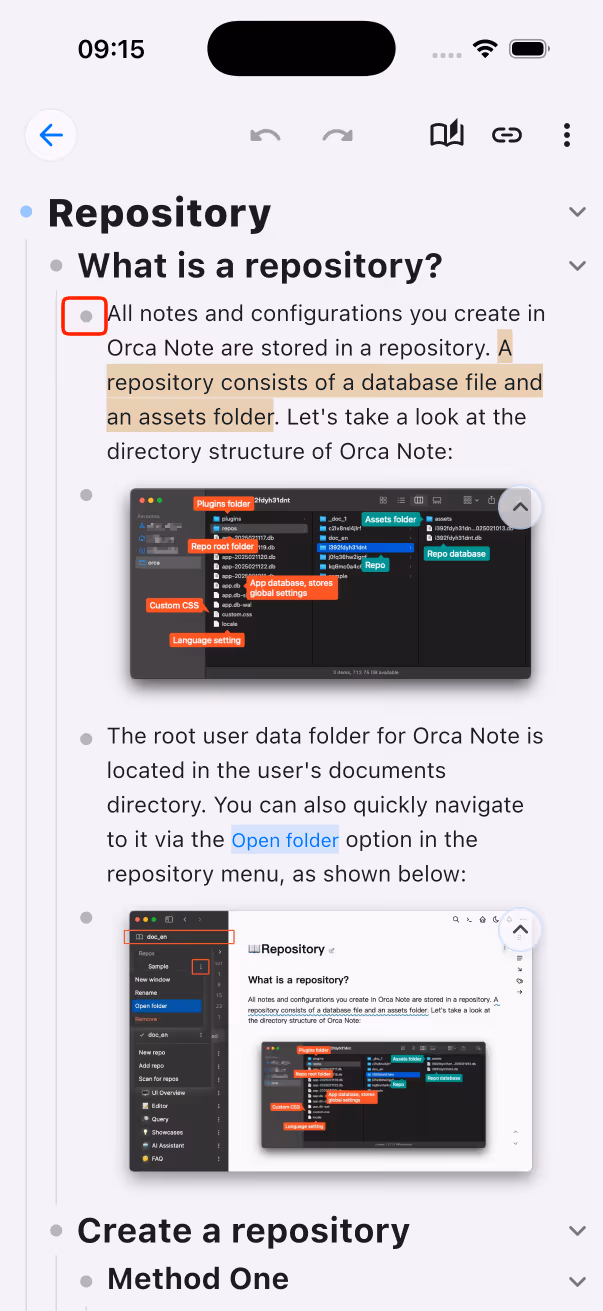Tap the undo arrow icon
The height and width of the screenshot is (1311, 603).
tap(265, 135)
